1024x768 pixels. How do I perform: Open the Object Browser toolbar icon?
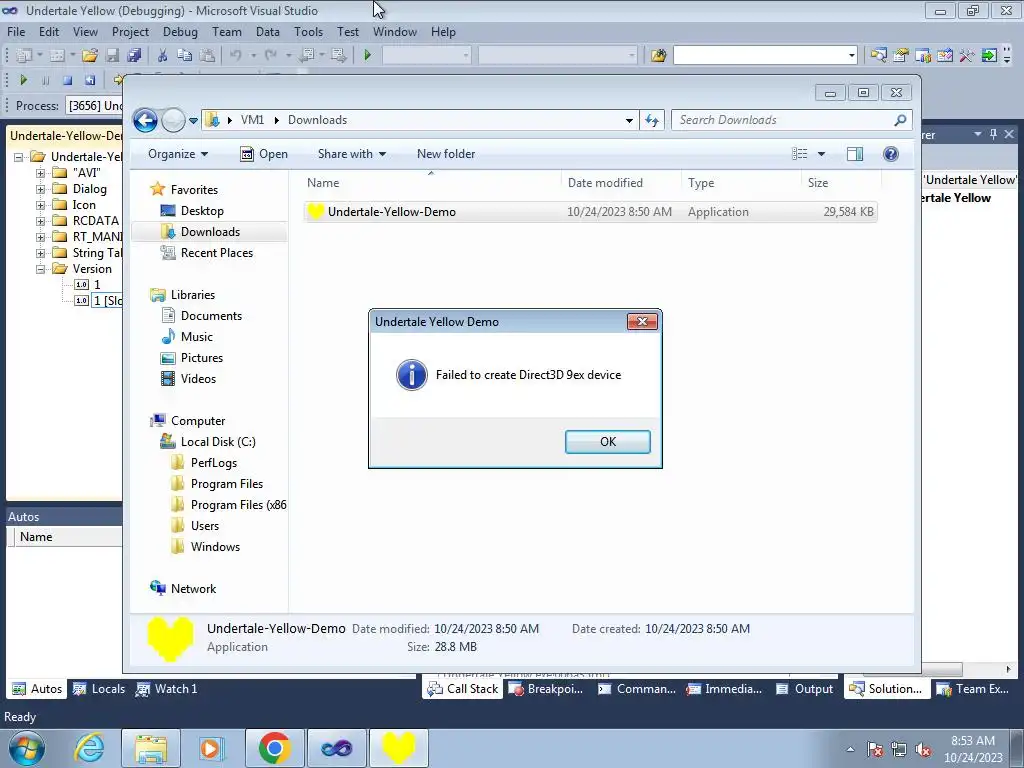click(x=923, y=56)
